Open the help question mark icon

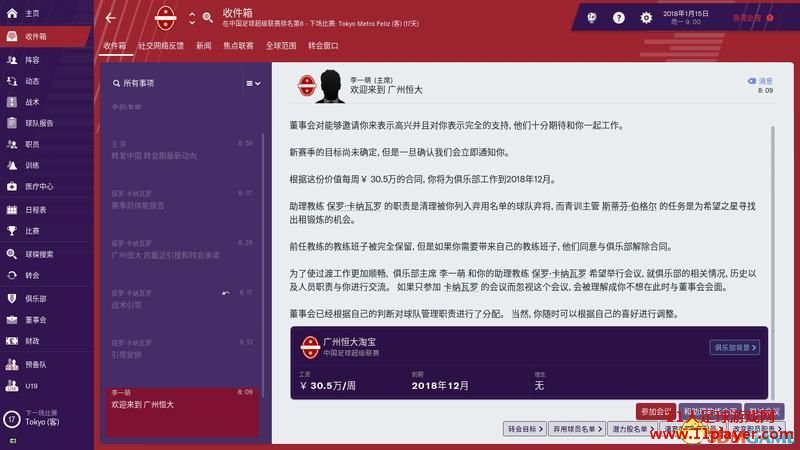(x=619, y=18)
